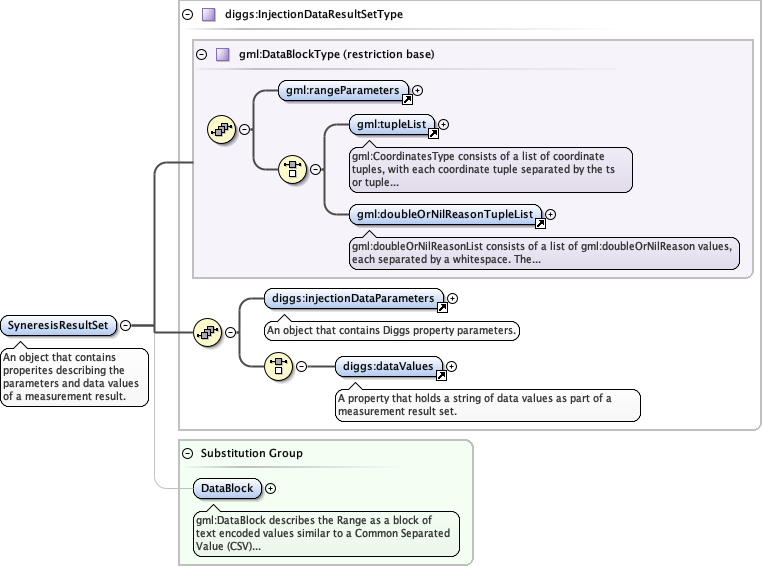Screen dimensions: 763x567
Task: Click the choice compositor icon before diggs:dataValues
Action: coord(278,366)
